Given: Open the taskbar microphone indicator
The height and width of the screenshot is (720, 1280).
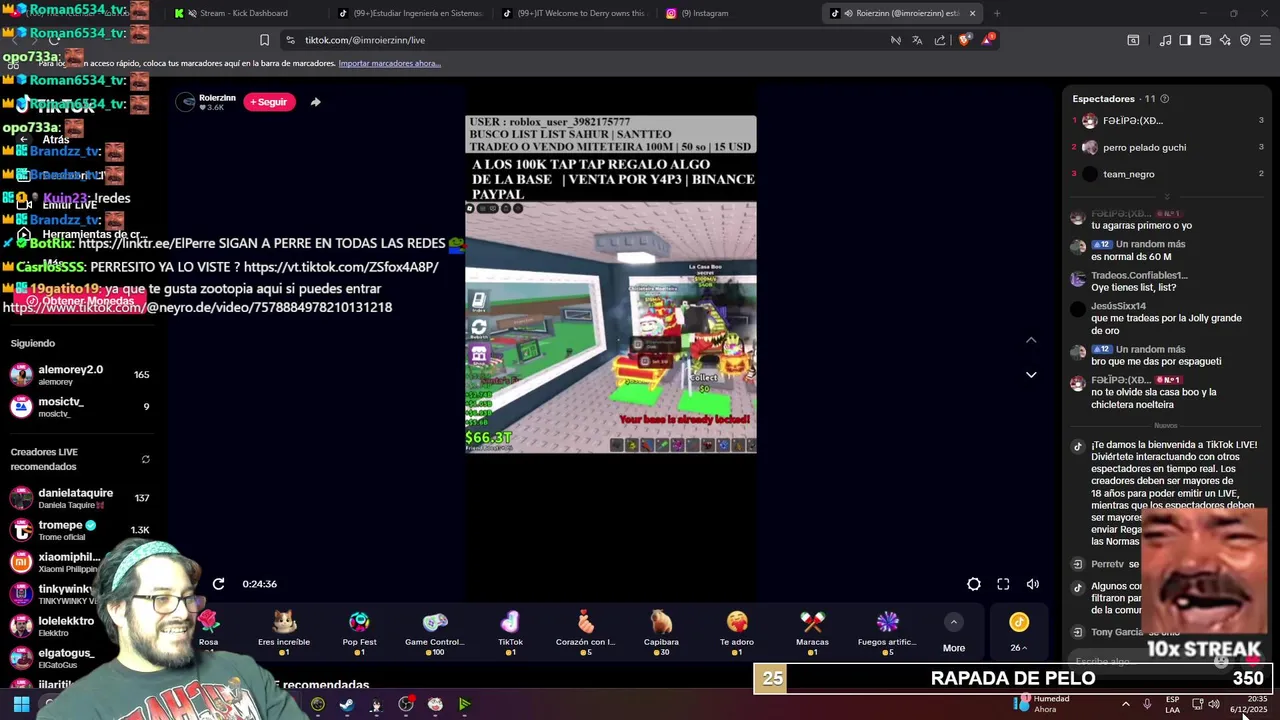Looking at the screenshot, I should coord(1147,704).
